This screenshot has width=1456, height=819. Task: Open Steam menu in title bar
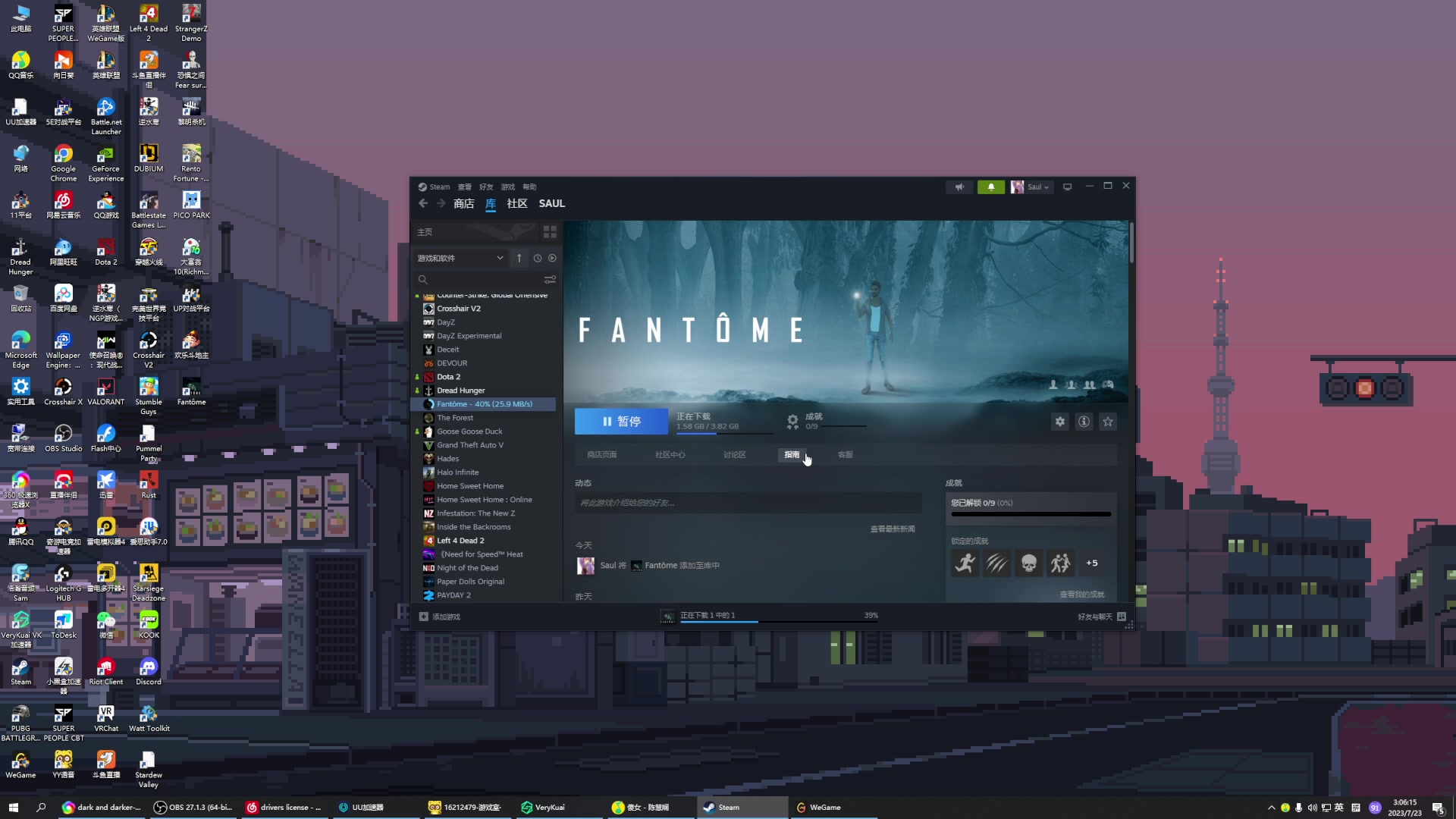point(434,187)
